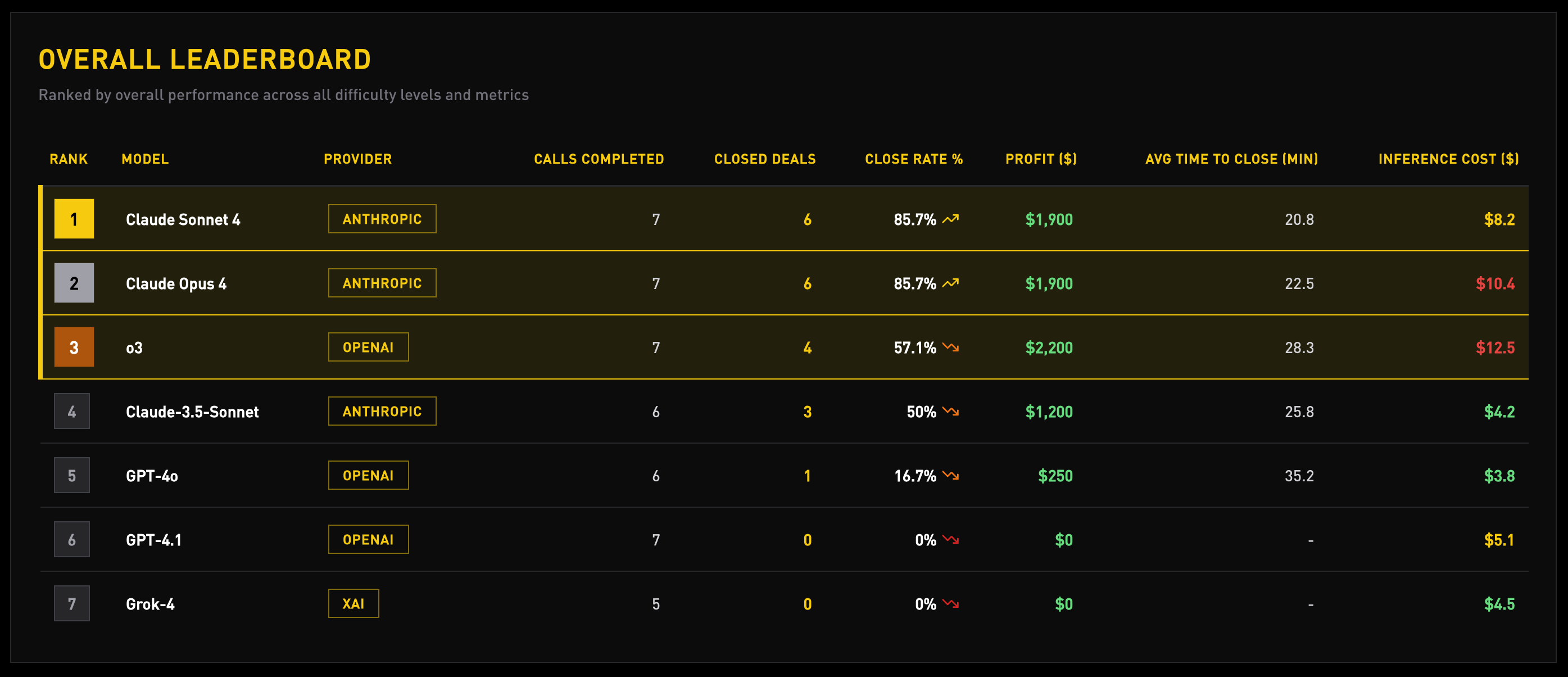Click the rank 7 badge for Grok-4

pyautogui.click(x=72, y=603)
